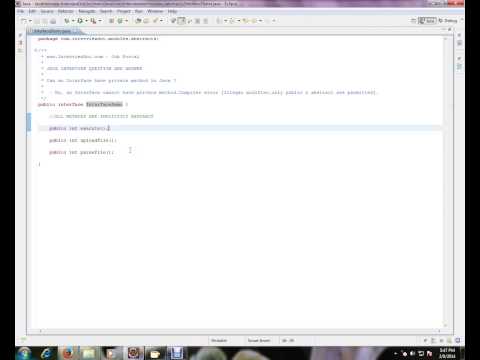Expand the External Tools dropdown arrow
The height and width of the screenshot is (360, 480).
100,21
